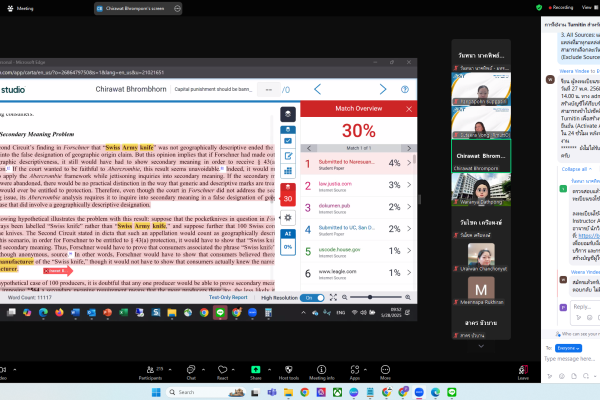Viewport: 600px width, 400px height.
Task: Open the QuickMarks checkmark tool
Action: (288, 141)
